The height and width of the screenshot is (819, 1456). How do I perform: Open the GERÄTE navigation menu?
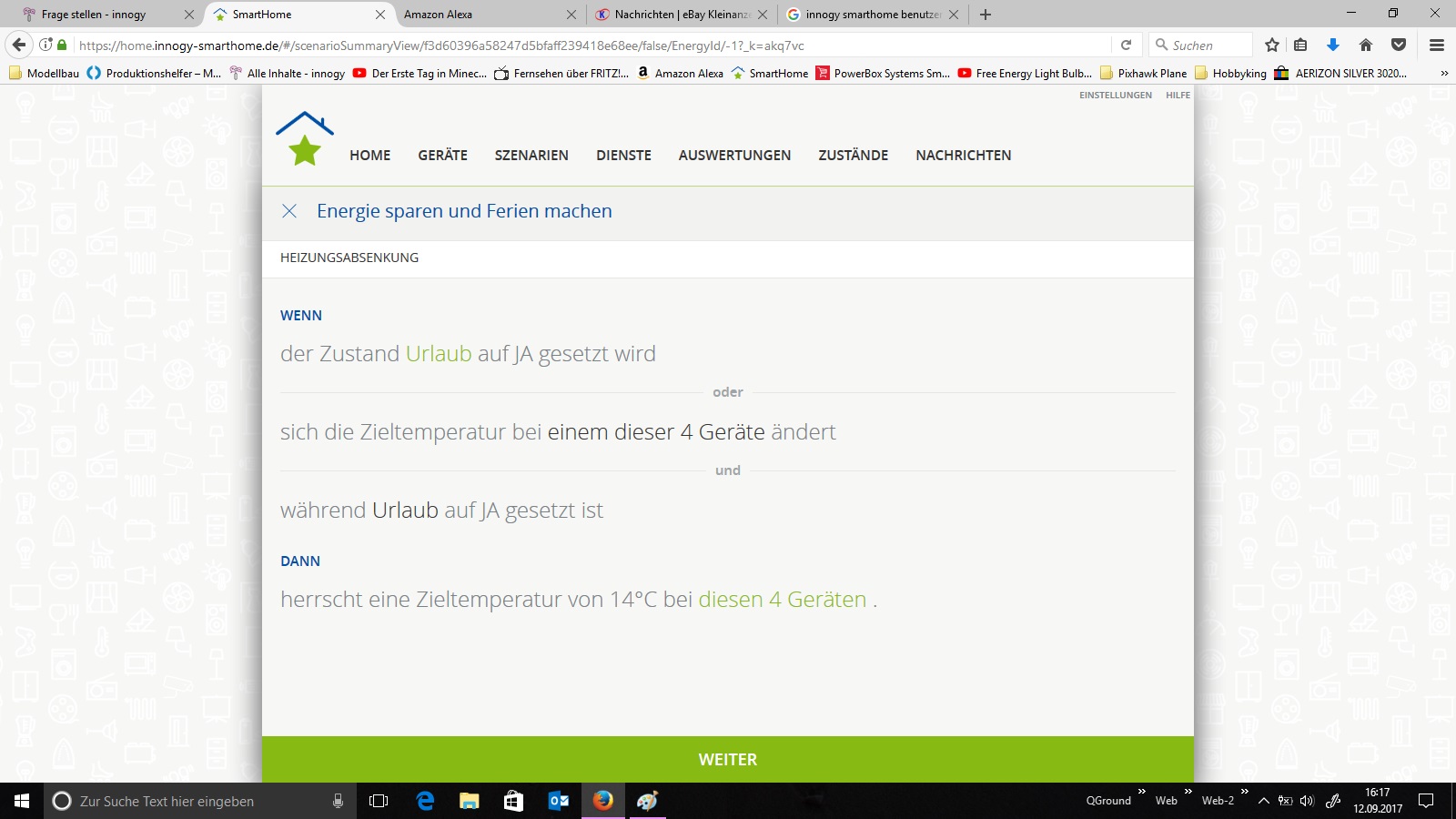(442, 156)
